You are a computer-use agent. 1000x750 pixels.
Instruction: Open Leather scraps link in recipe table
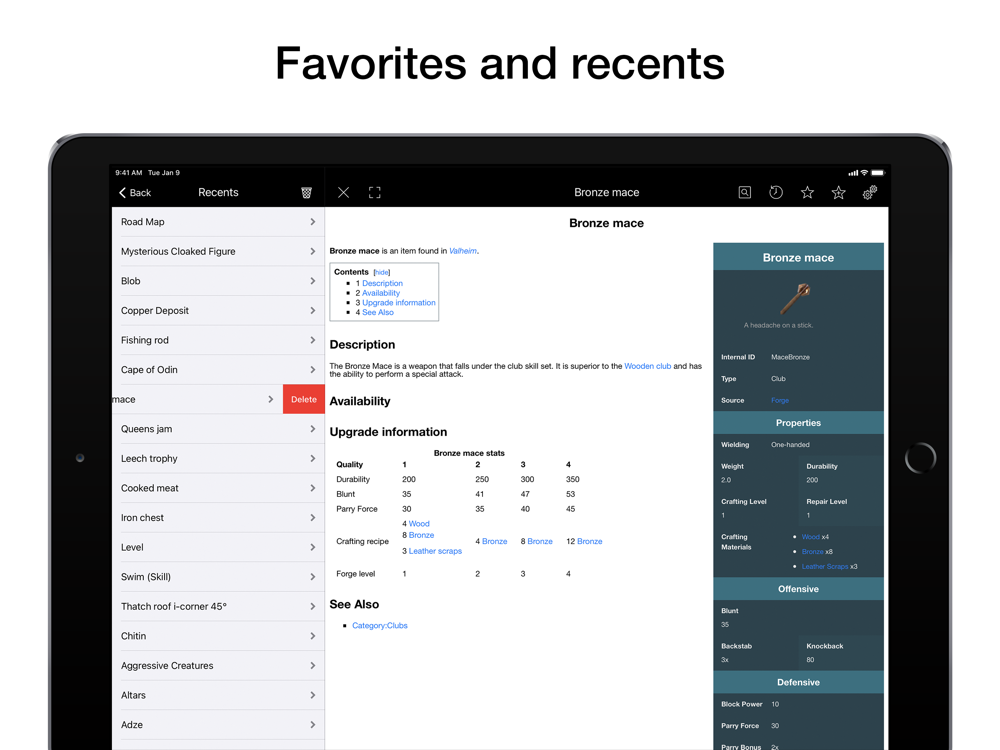click(x=435, y=551)
